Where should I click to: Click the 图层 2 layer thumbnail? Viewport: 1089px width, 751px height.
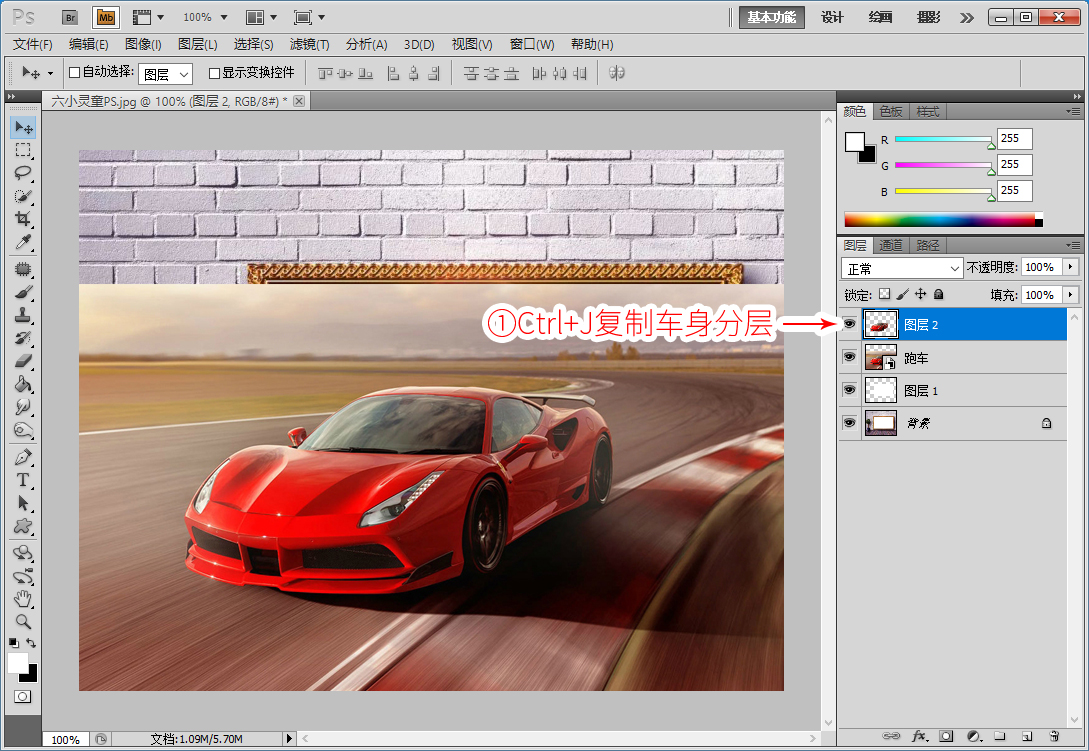tap(881, 324)
